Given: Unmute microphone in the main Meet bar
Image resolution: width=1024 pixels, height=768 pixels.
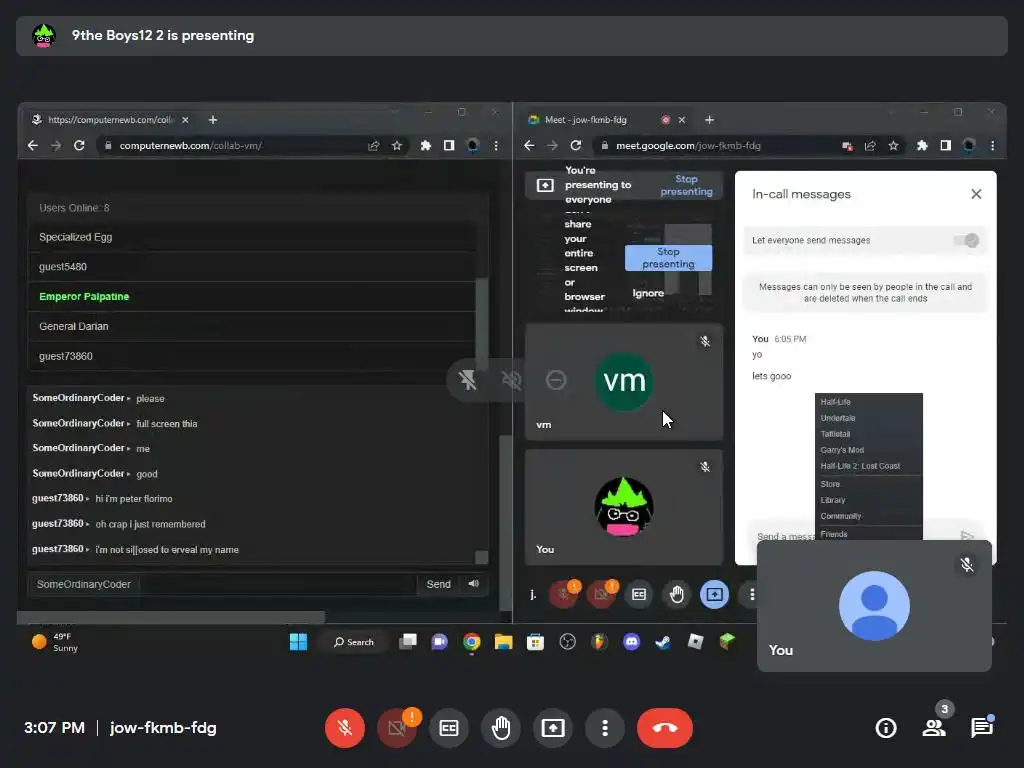Looking at the screenshot, I should (x=345, y=728).
